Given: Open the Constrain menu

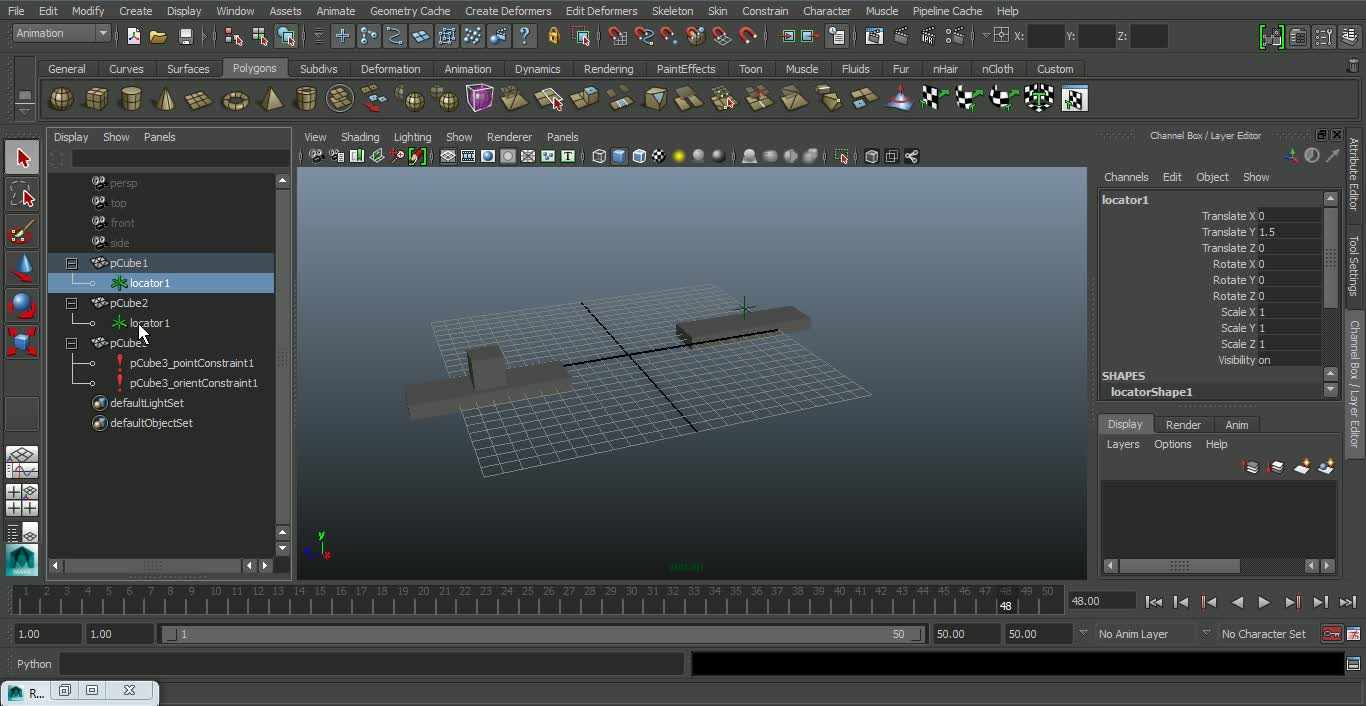Looking at the screenshot, I should pyautogui.click(x=765, y=11).
